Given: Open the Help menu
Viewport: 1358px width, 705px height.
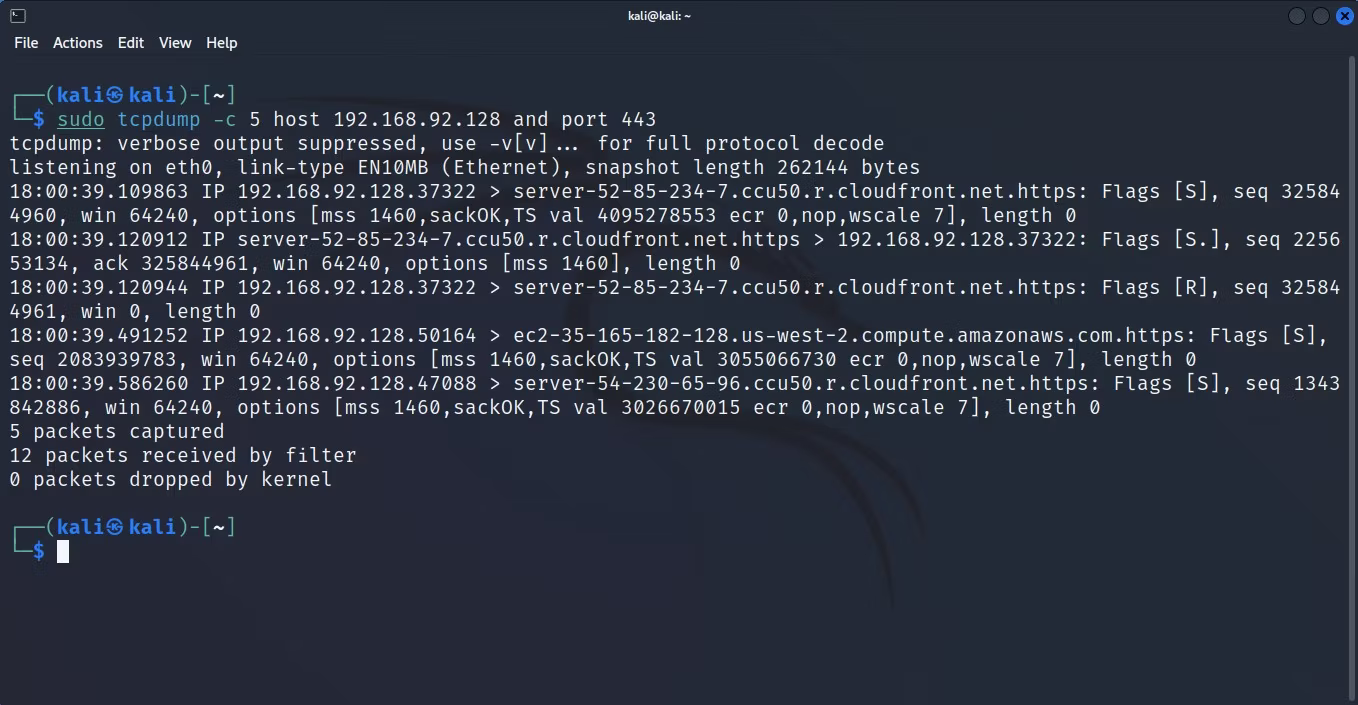Looking at the screenshot, I should [x=222, y=43].
